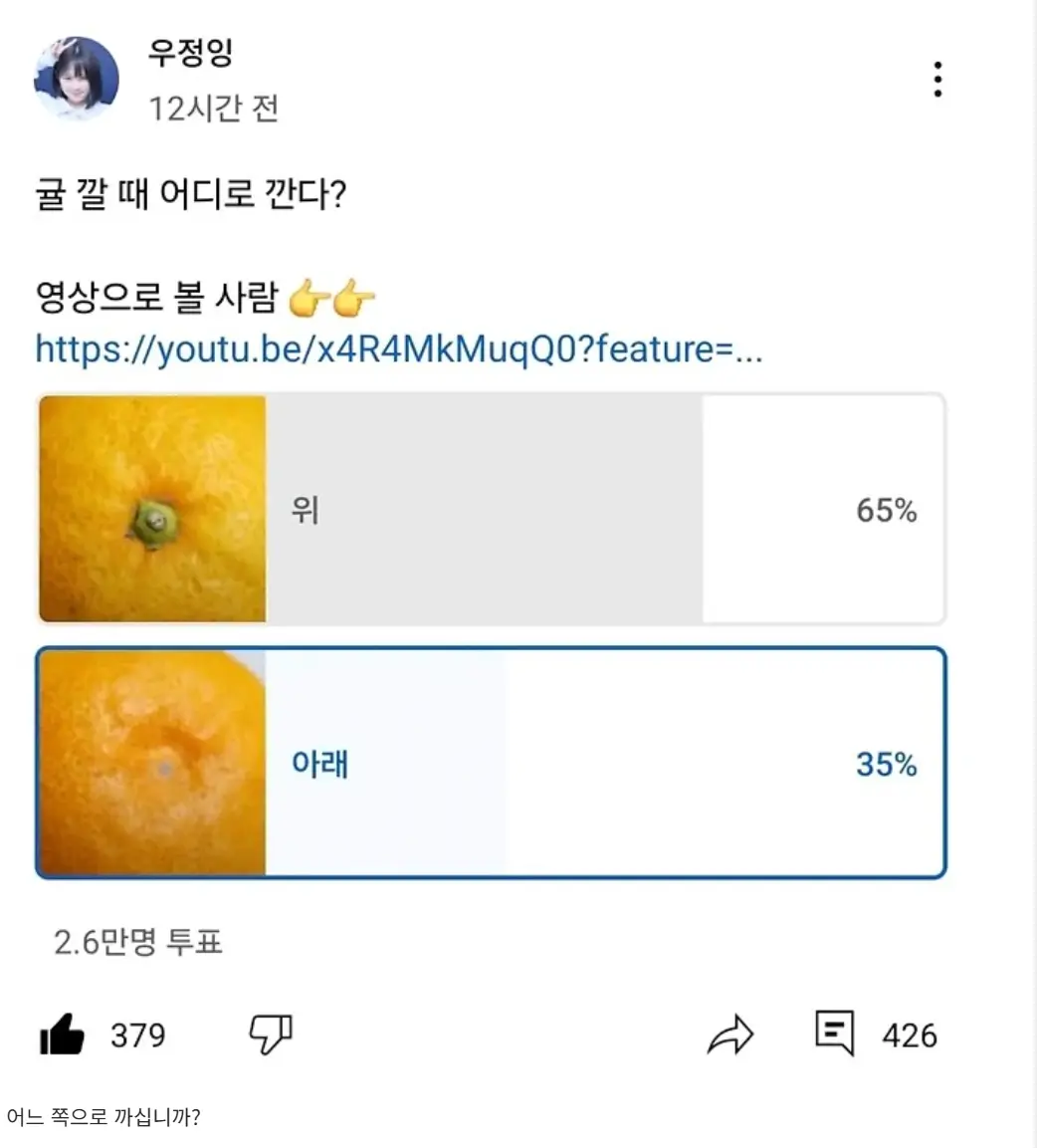Click the 35% poll result
The image size is (1037, 1148).
[886, 764]
